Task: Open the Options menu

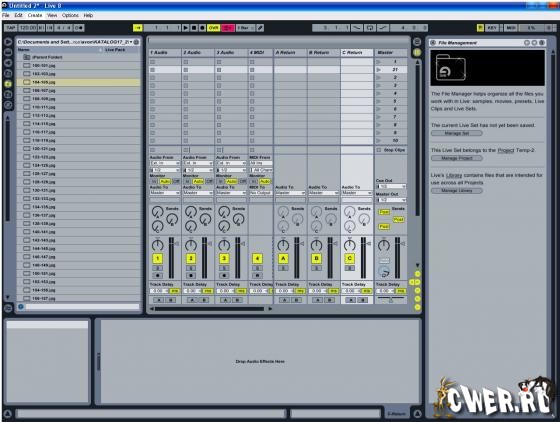Action: click(70, 15)
